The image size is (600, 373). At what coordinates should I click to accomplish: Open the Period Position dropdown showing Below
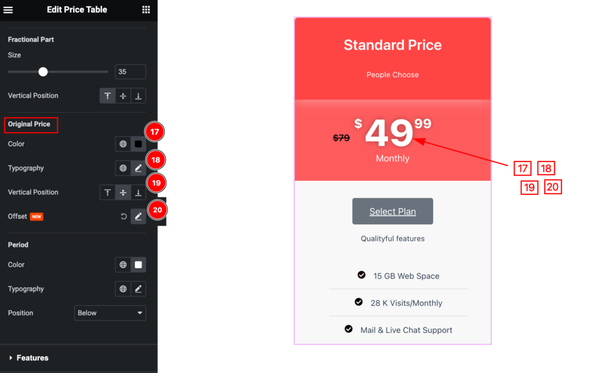point(110,313)
